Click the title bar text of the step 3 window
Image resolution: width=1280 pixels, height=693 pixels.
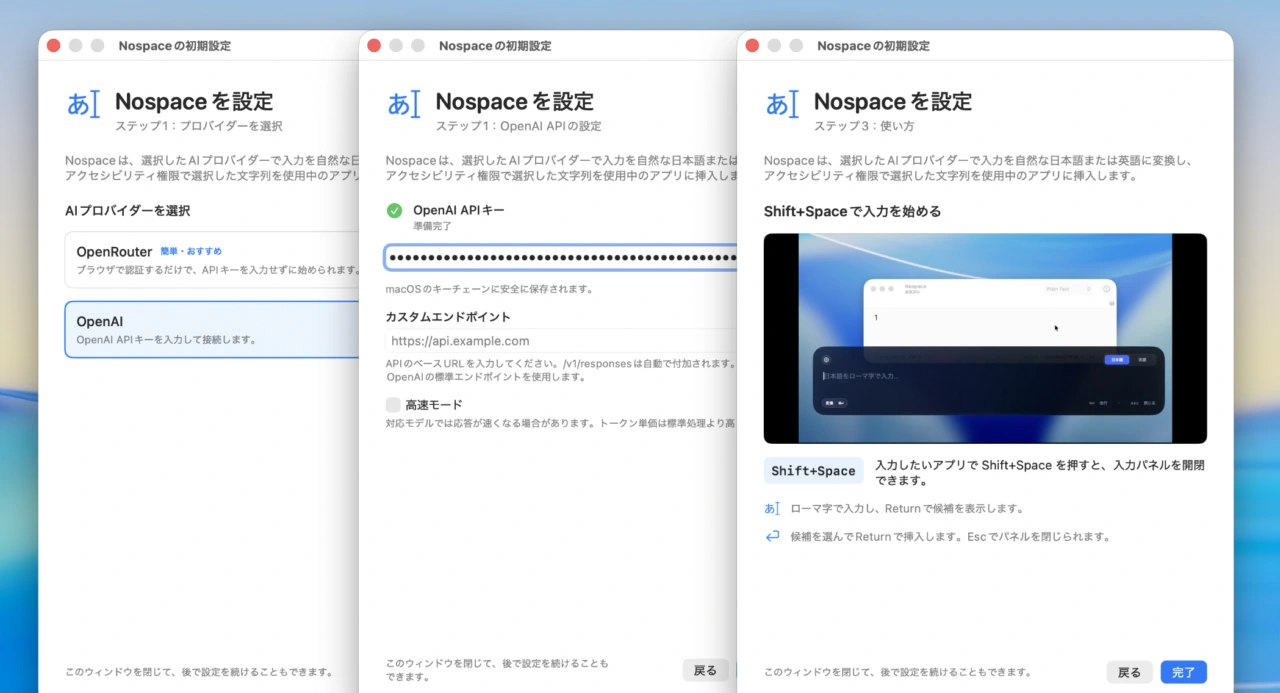click(x=873, y=46)
